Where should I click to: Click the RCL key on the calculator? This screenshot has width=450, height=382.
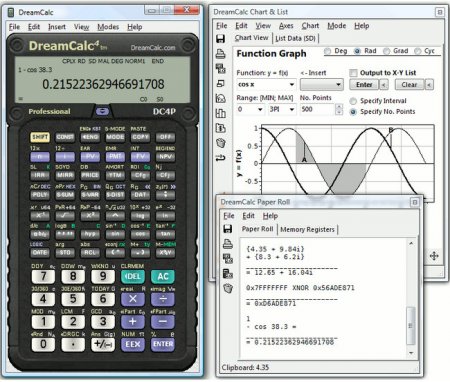click(x=90, y=253)
